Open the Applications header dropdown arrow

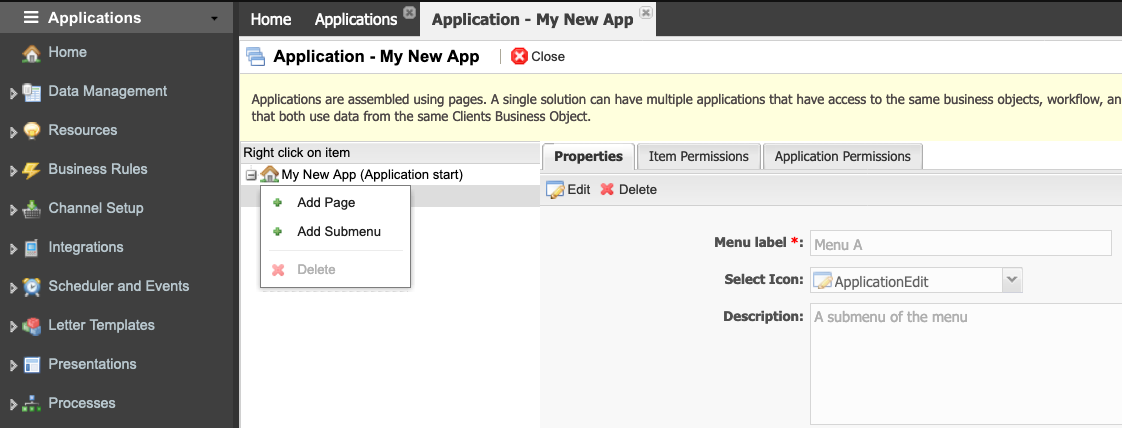[x=215, y=19]
